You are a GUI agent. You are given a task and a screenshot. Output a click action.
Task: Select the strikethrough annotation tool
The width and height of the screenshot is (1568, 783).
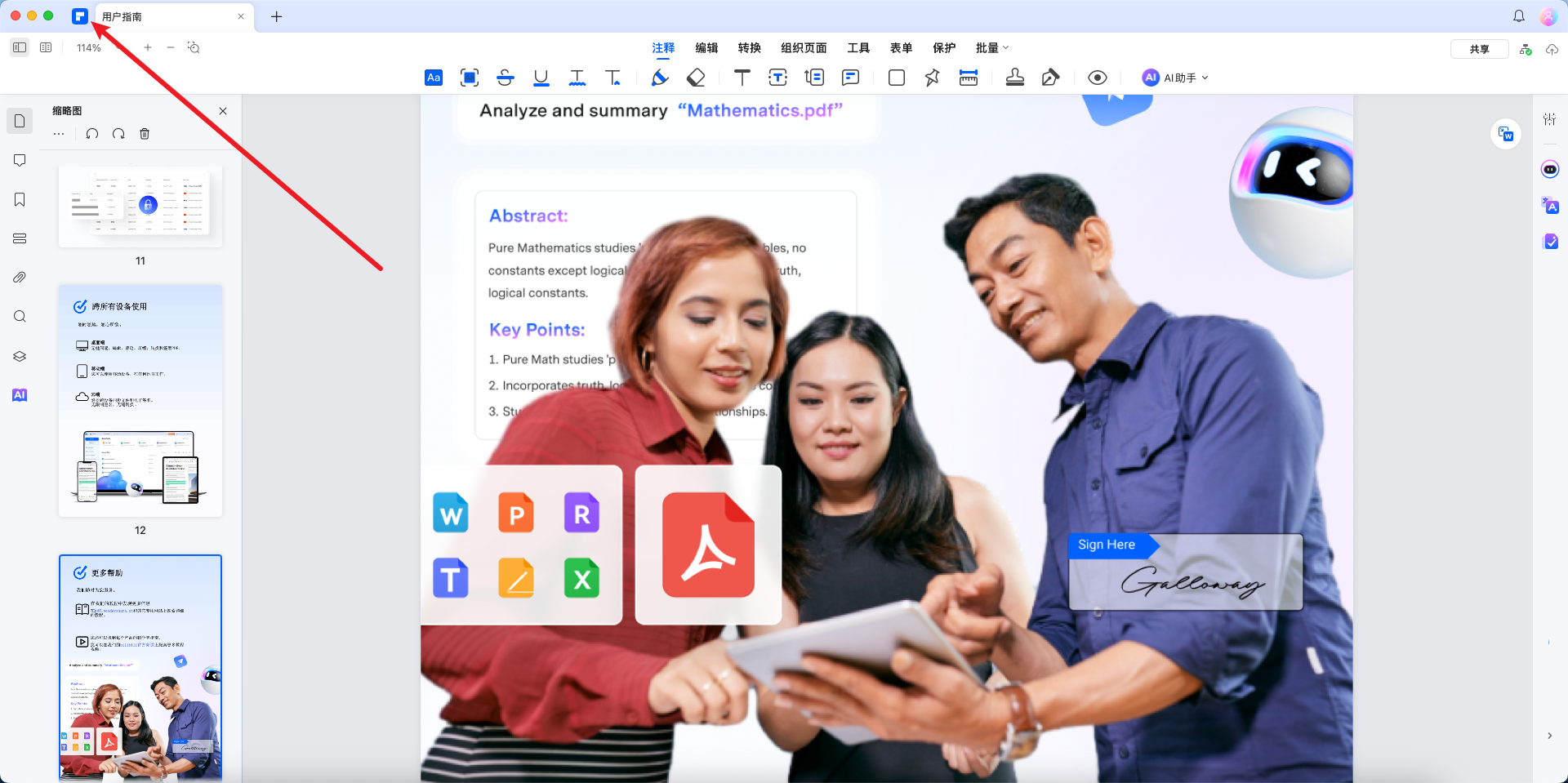pyautogui.click(x=505, y=78)
